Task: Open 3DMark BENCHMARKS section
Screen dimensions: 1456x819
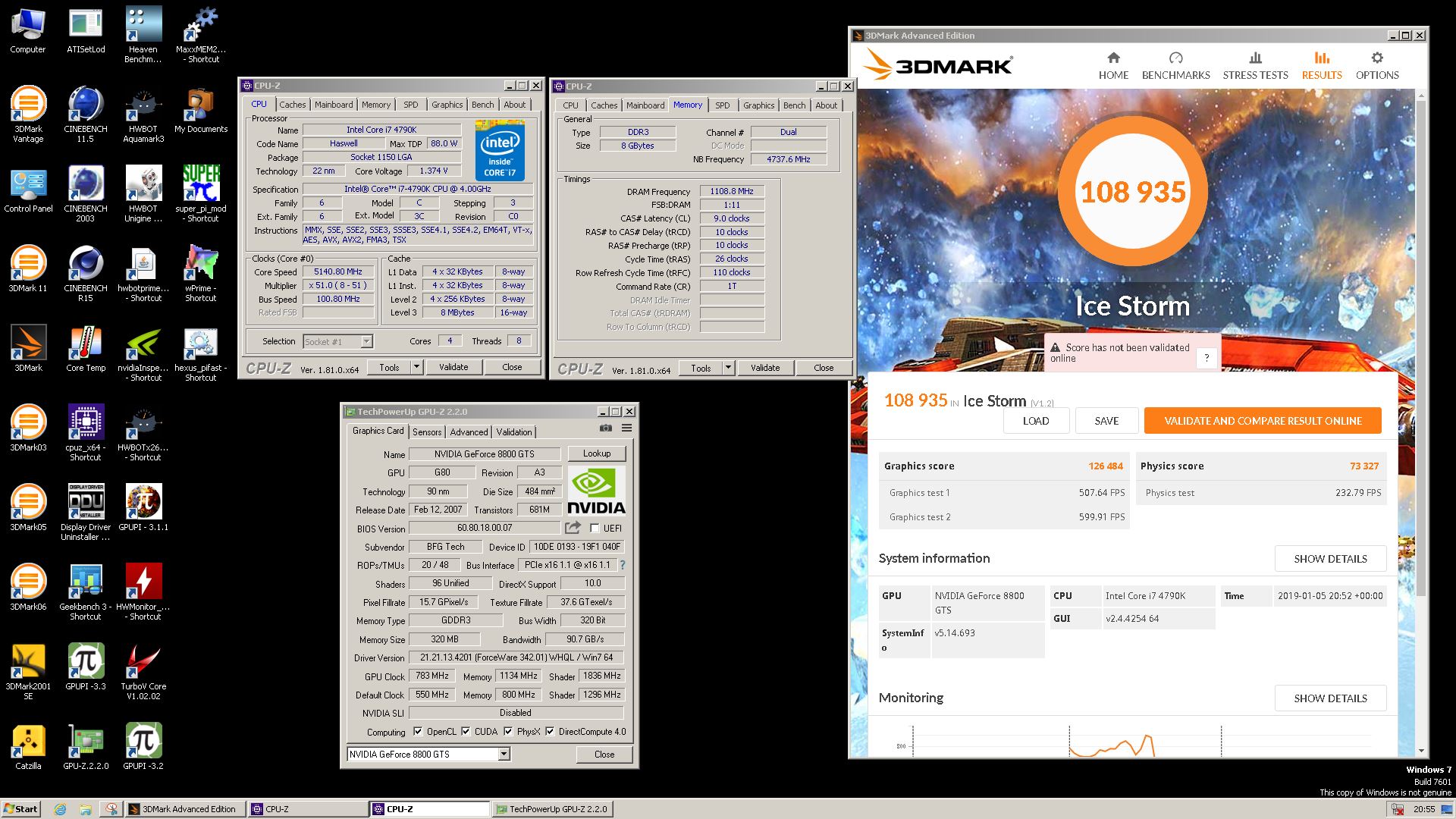Action: click(1176, 66)
